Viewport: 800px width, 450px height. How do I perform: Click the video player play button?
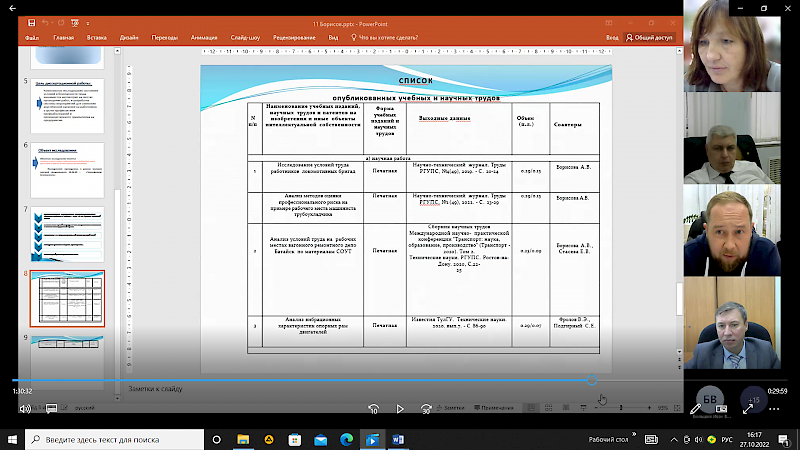click(x=400, y=408)
